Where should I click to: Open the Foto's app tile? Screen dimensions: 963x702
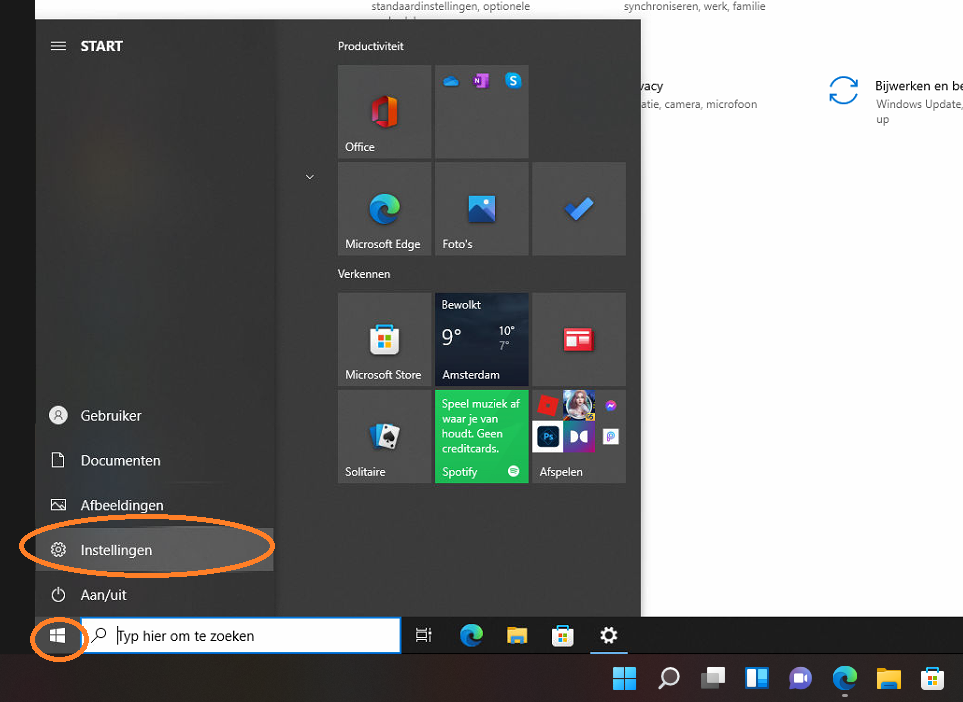point(481,209)
